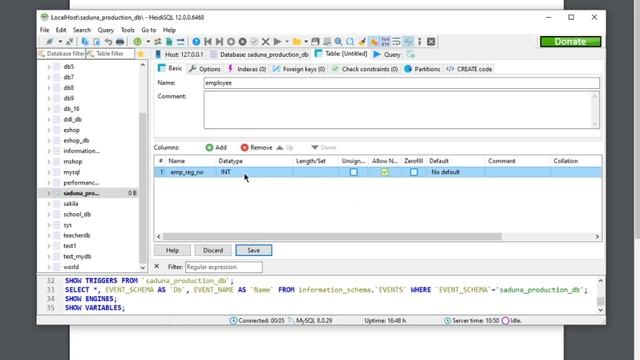Open the run query dropdown arrow
Viewport: 640px width, 360px height.
click(287, 42)
